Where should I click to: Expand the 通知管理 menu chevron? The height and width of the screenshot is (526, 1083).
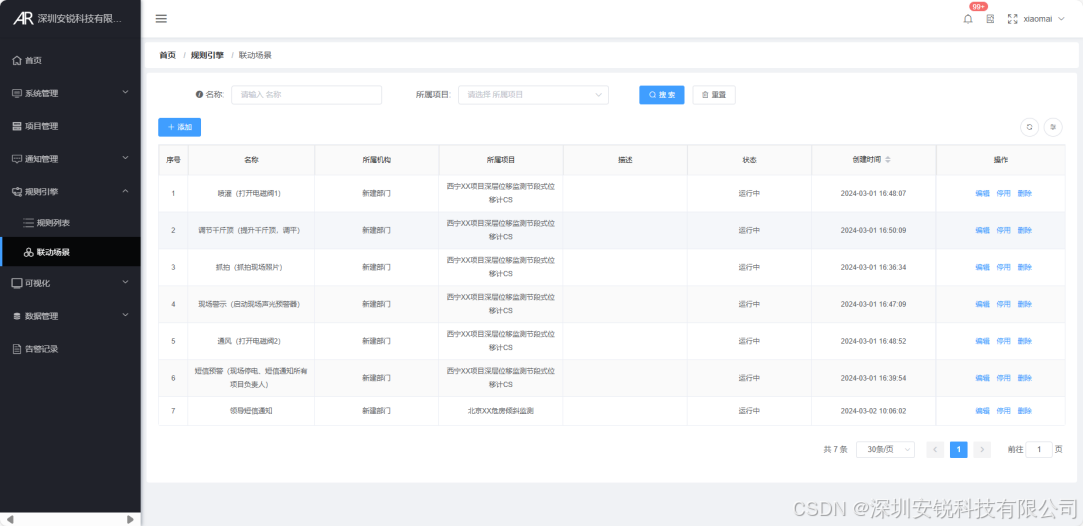126,157
